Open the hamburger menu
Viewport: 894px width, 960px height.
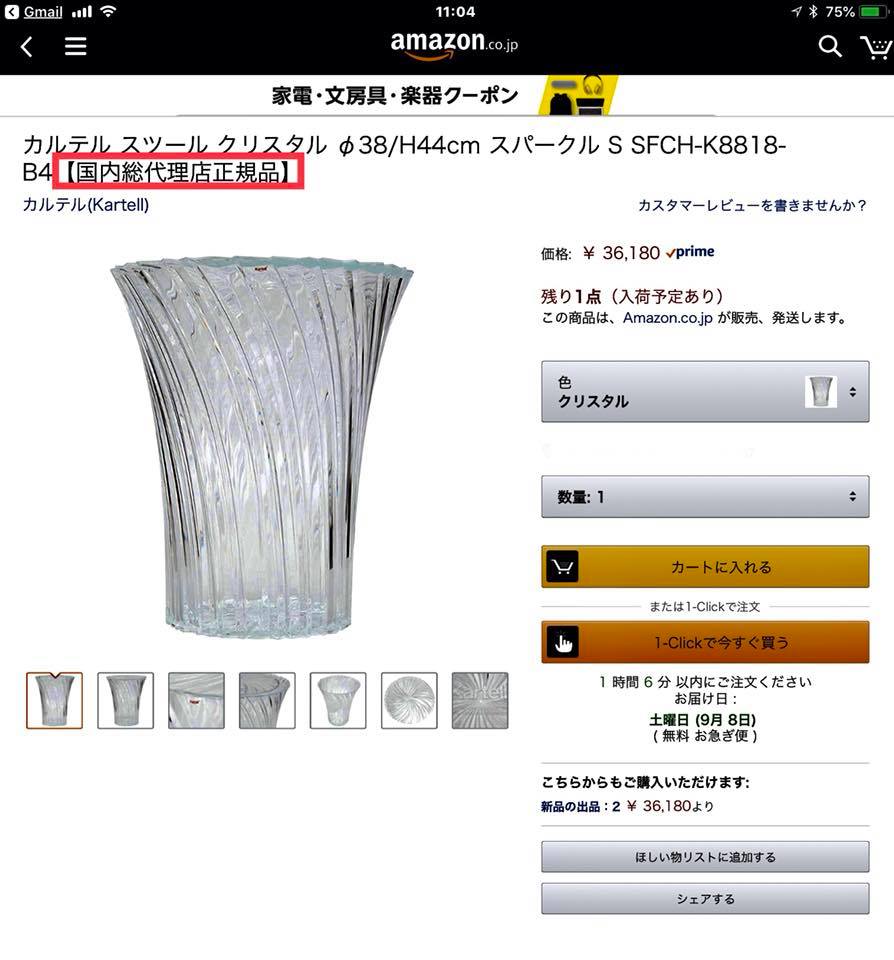[x=75, y=47]
